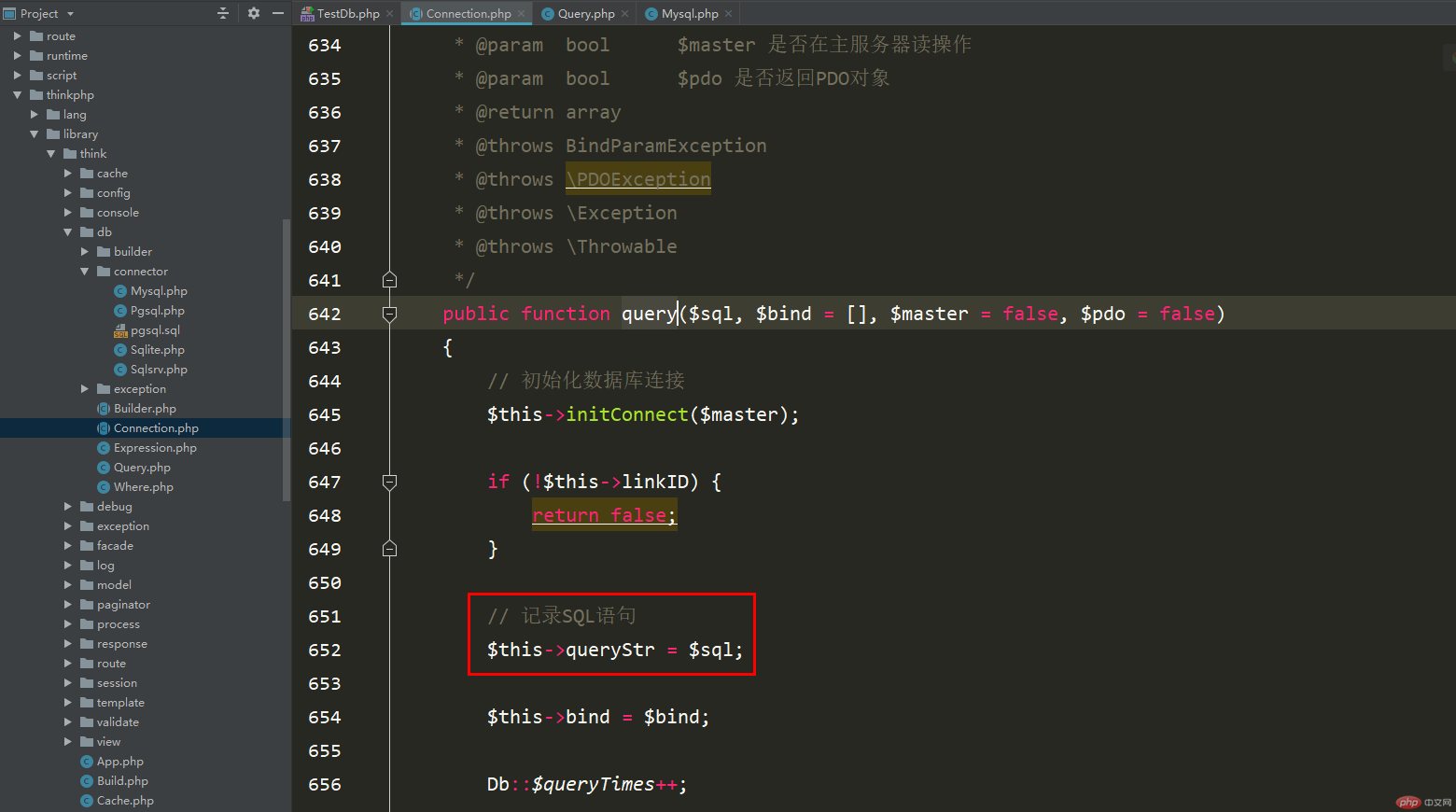
Task: Click the return false statement
Action: point(604,515)
